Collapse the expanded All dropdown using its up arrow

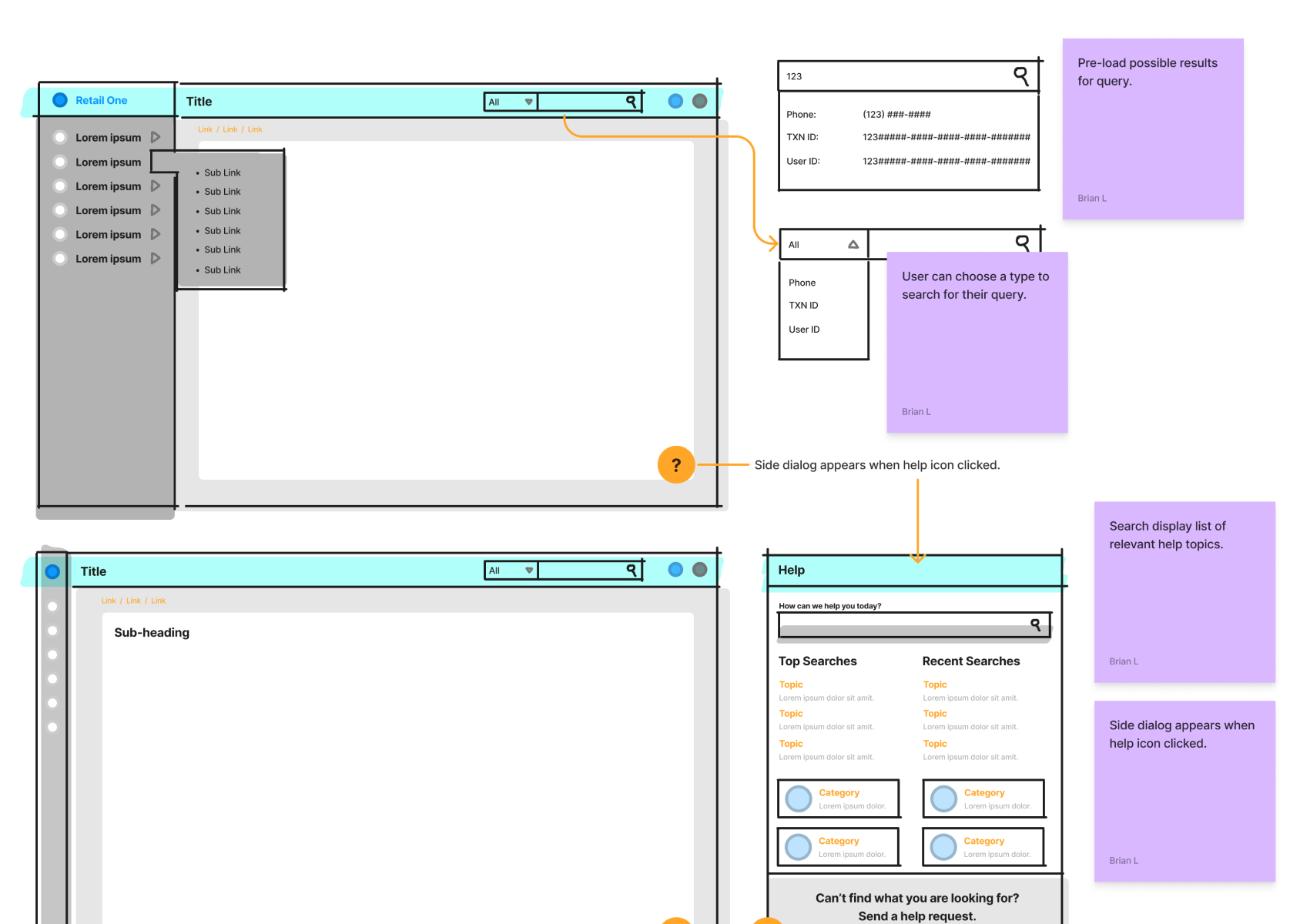(853, 245)
